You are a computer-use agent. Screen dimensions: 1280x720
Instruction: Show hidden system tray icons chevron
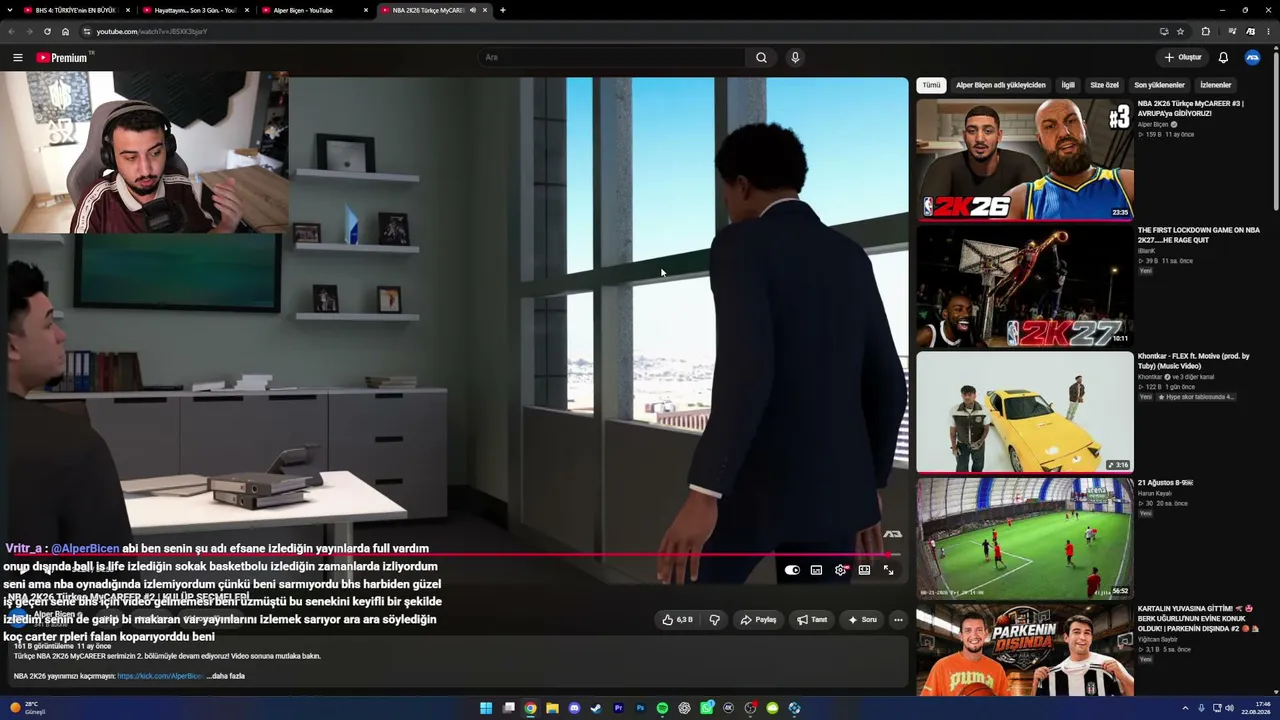tap(1185, 708)
